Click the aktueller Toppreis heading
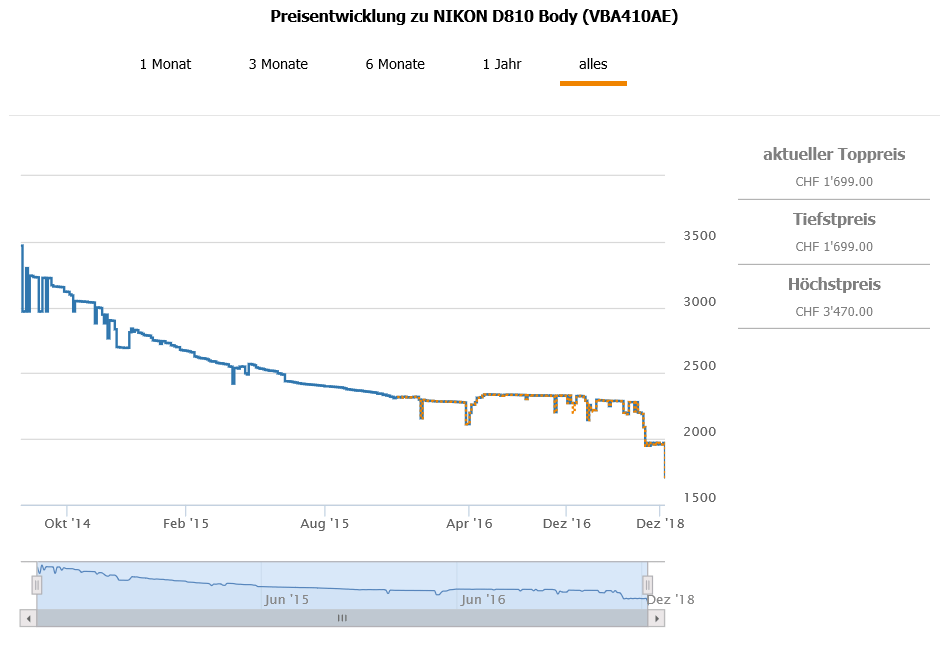 (834, 154)
